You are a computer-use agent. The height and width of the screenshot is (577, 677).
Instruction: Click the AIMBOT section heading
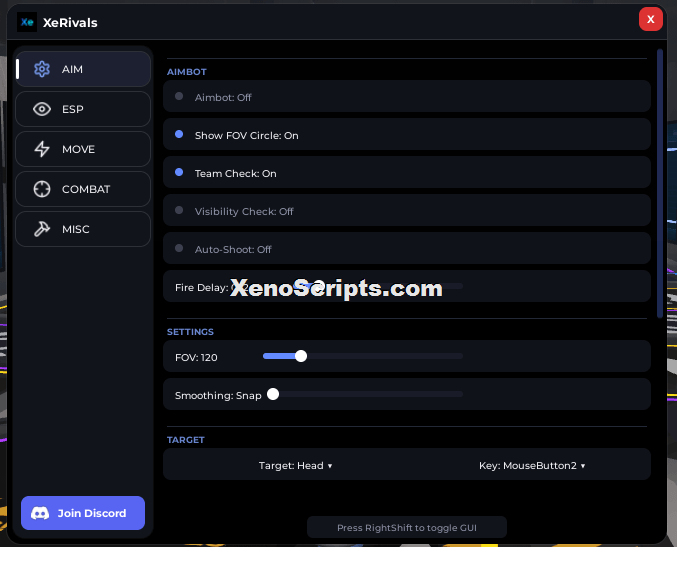[x=187, y=72]
